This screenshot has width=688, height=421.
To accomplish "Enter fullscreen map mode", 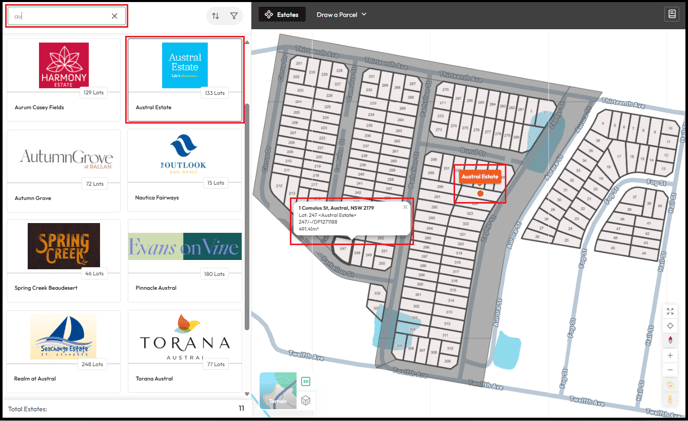I will tap(670, 311).
